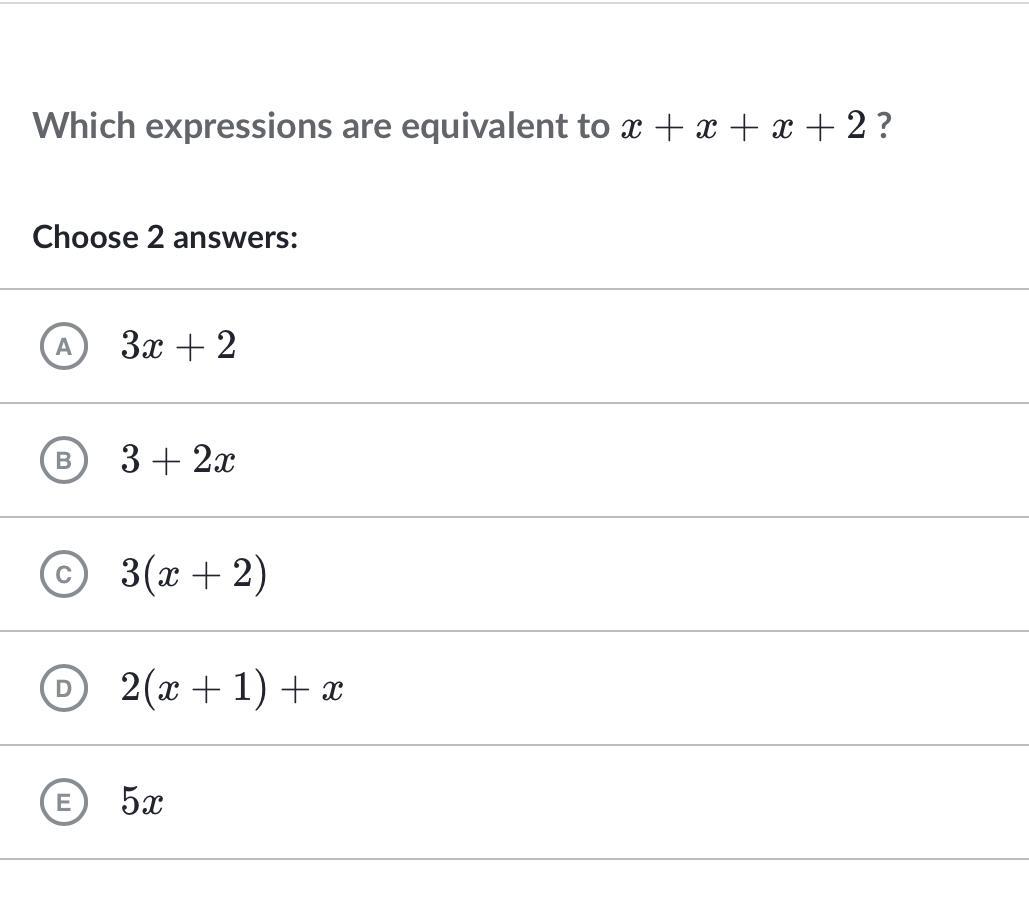Click blank space in the 3x + 2 answer row
This screenshot has width=1029, height=905.
pyautogui.click(x=630, y=346)
